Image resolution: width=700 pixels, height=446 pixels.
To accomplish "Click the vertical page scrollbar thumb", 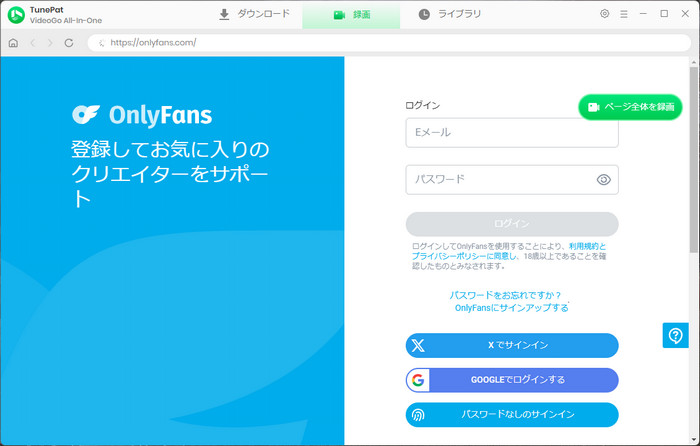I will coord(693,159).
